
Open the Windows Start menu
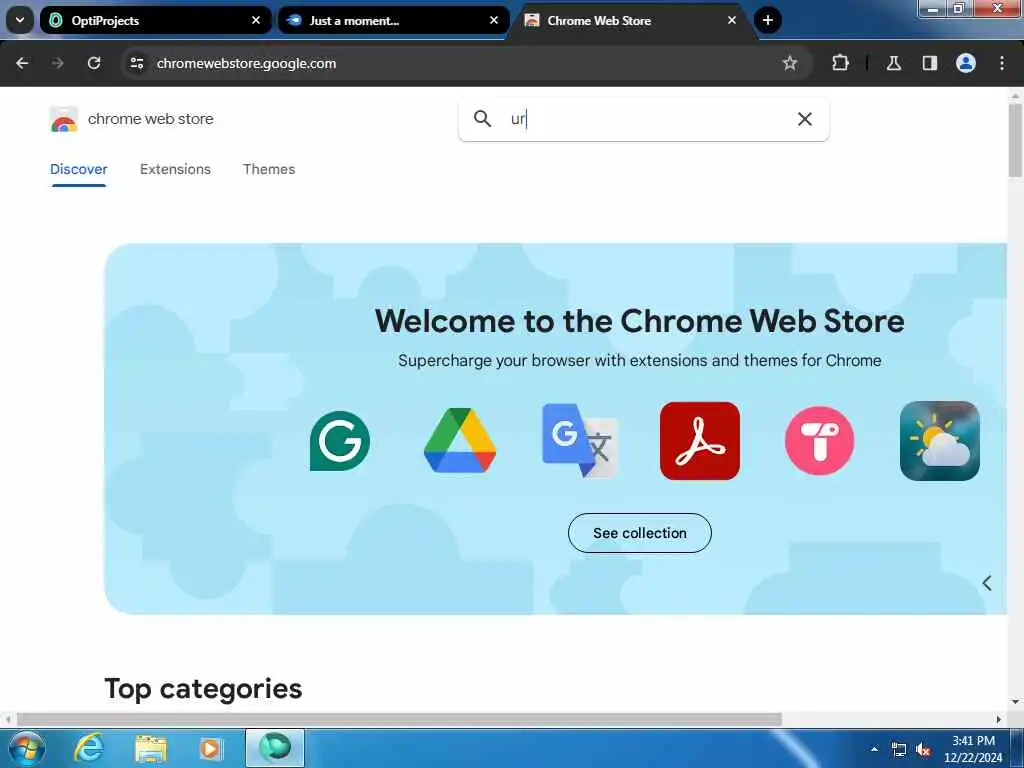27,748
